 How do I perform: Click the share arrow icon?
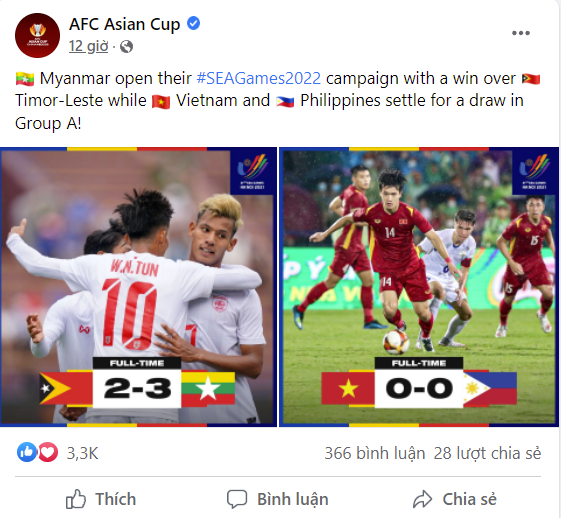pos(423,499)
